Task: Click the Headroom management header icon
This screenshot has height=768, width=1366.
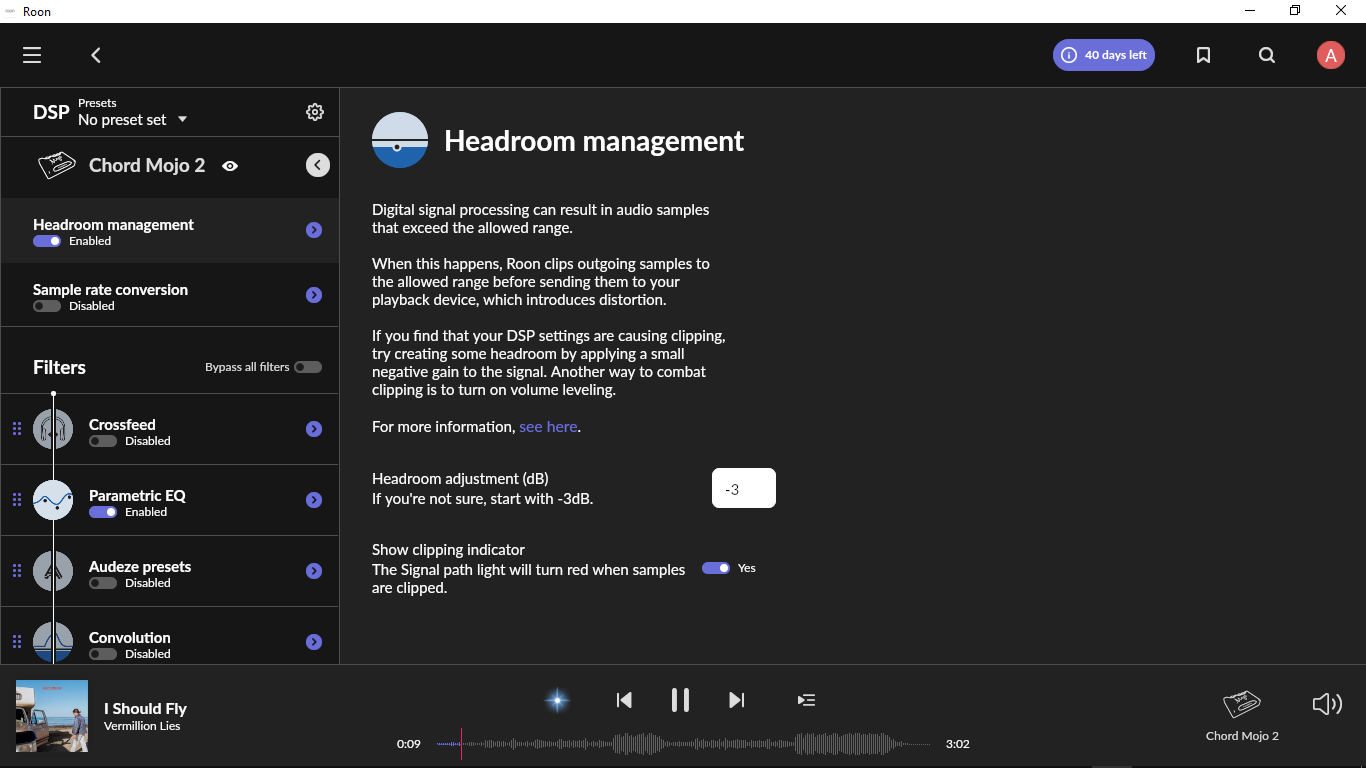Action: click(x=400, y=140)
